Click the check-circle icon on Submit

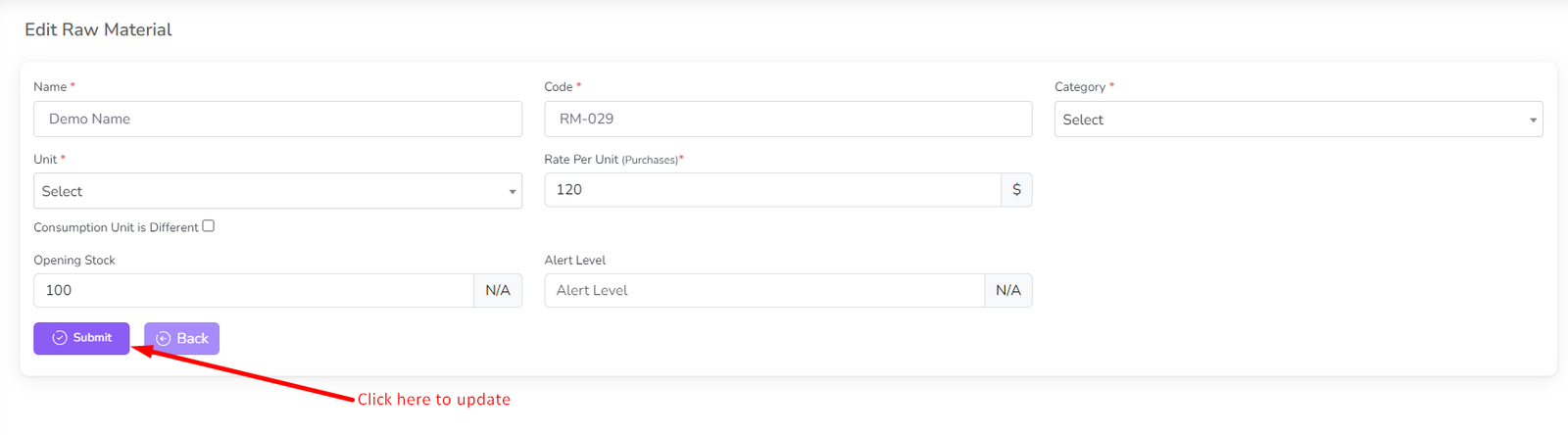coord(60,338)
